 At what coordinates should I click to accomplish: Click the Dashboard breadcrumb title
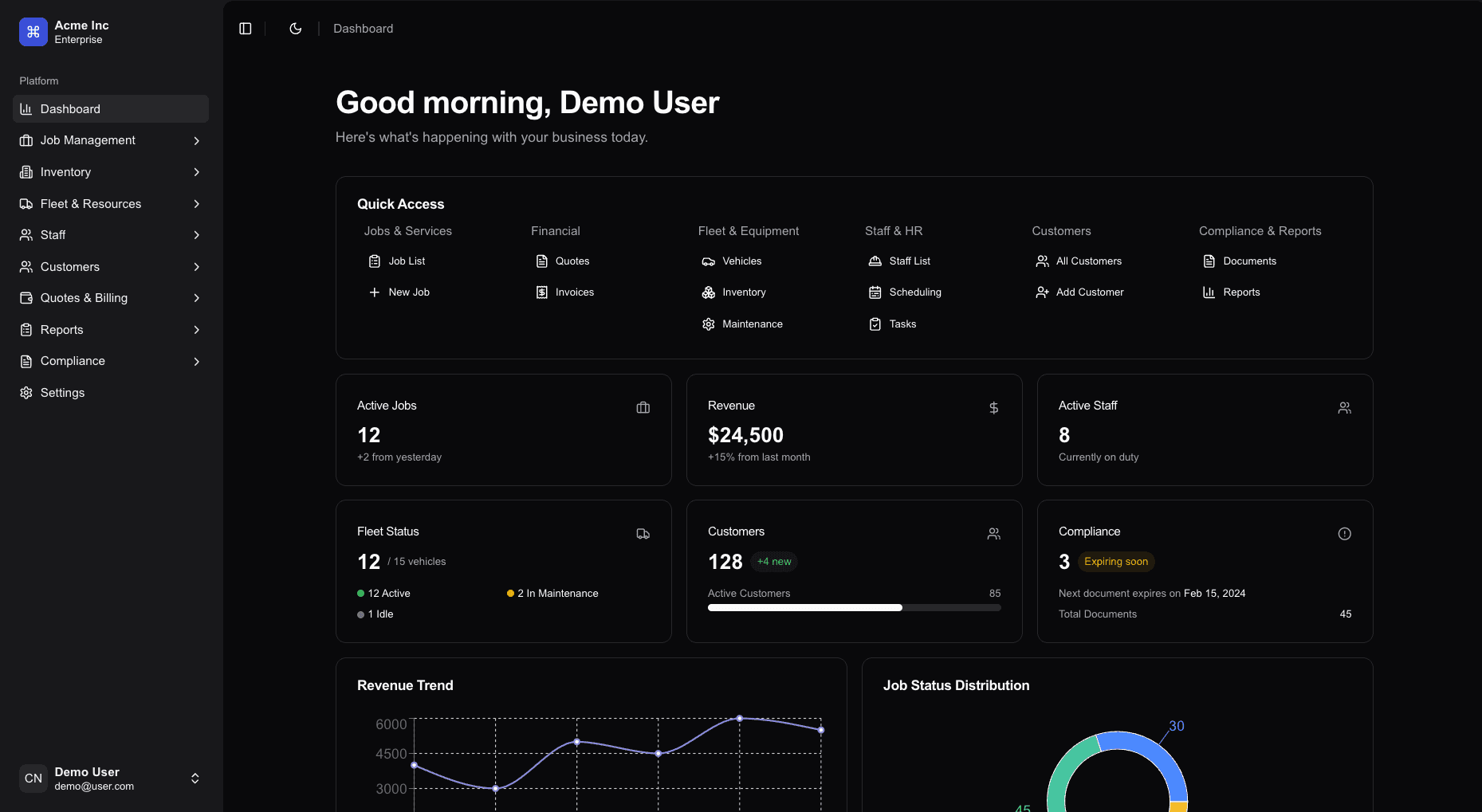pos(364,29)
